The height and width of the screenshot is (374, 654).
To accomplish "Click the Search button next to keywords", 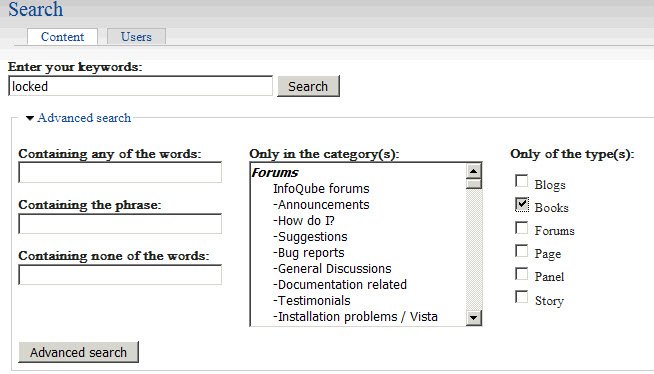I will click(x=308, y=86).
